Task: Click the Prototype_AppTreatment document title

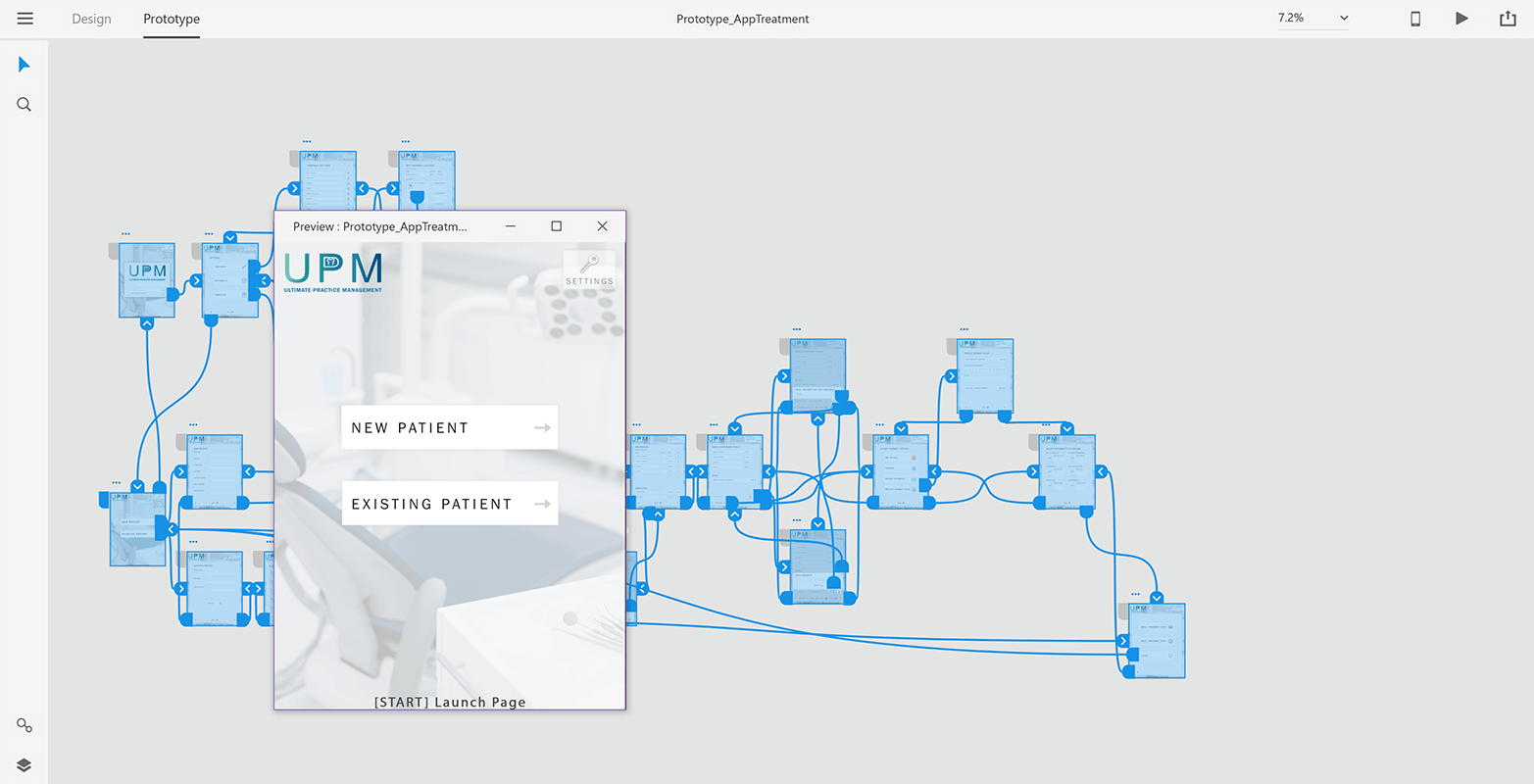Action: (x=743, y=19)
